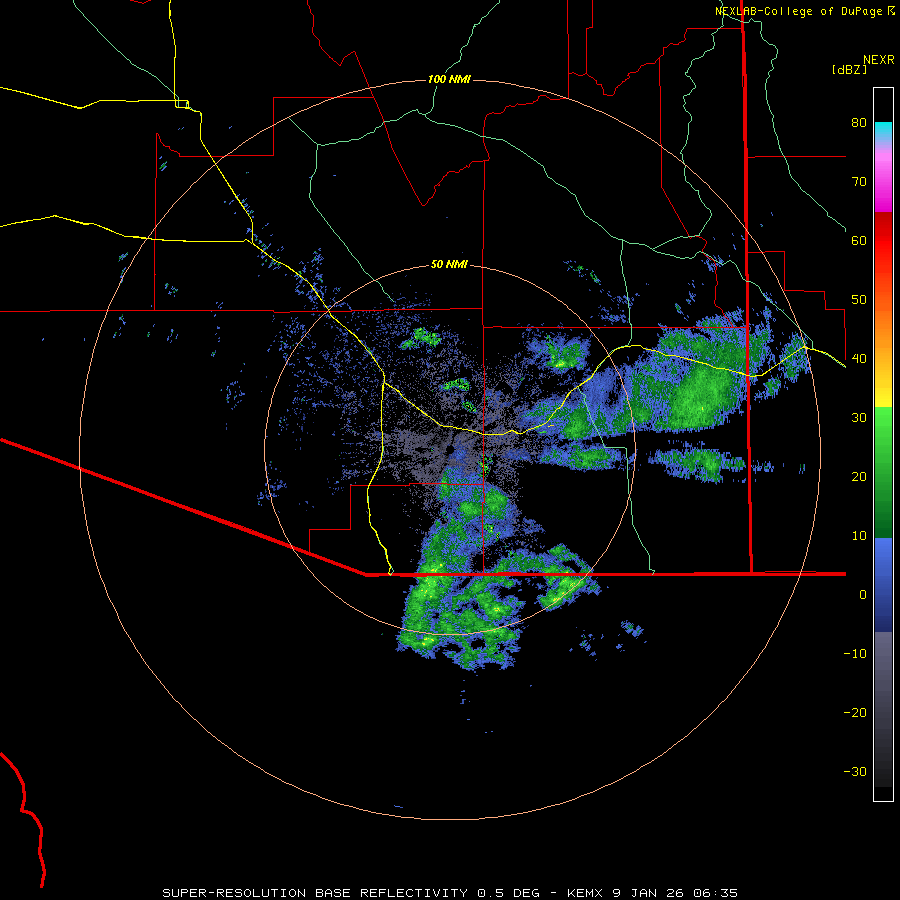The width and height of the screenshot is (900, 900).
Task: Click the 70 dBZ scale value
Action: click(859, 181)
